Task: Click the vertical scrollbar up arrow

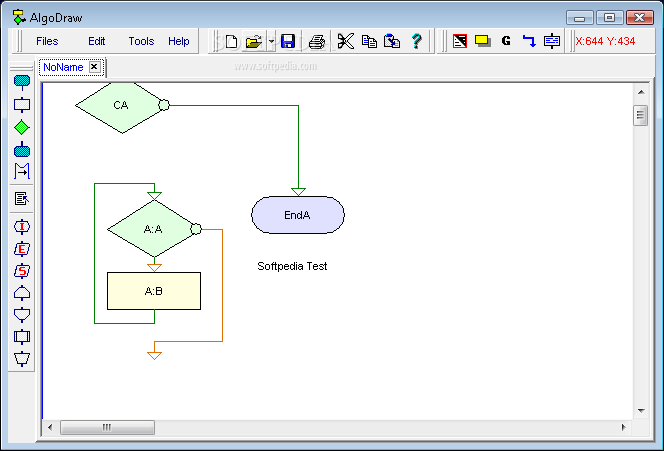Action: tap(641, 92)
